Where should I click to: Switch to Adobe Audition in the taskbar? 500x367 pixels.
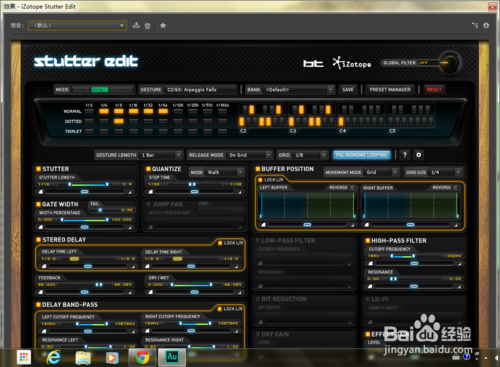point(172,357)
